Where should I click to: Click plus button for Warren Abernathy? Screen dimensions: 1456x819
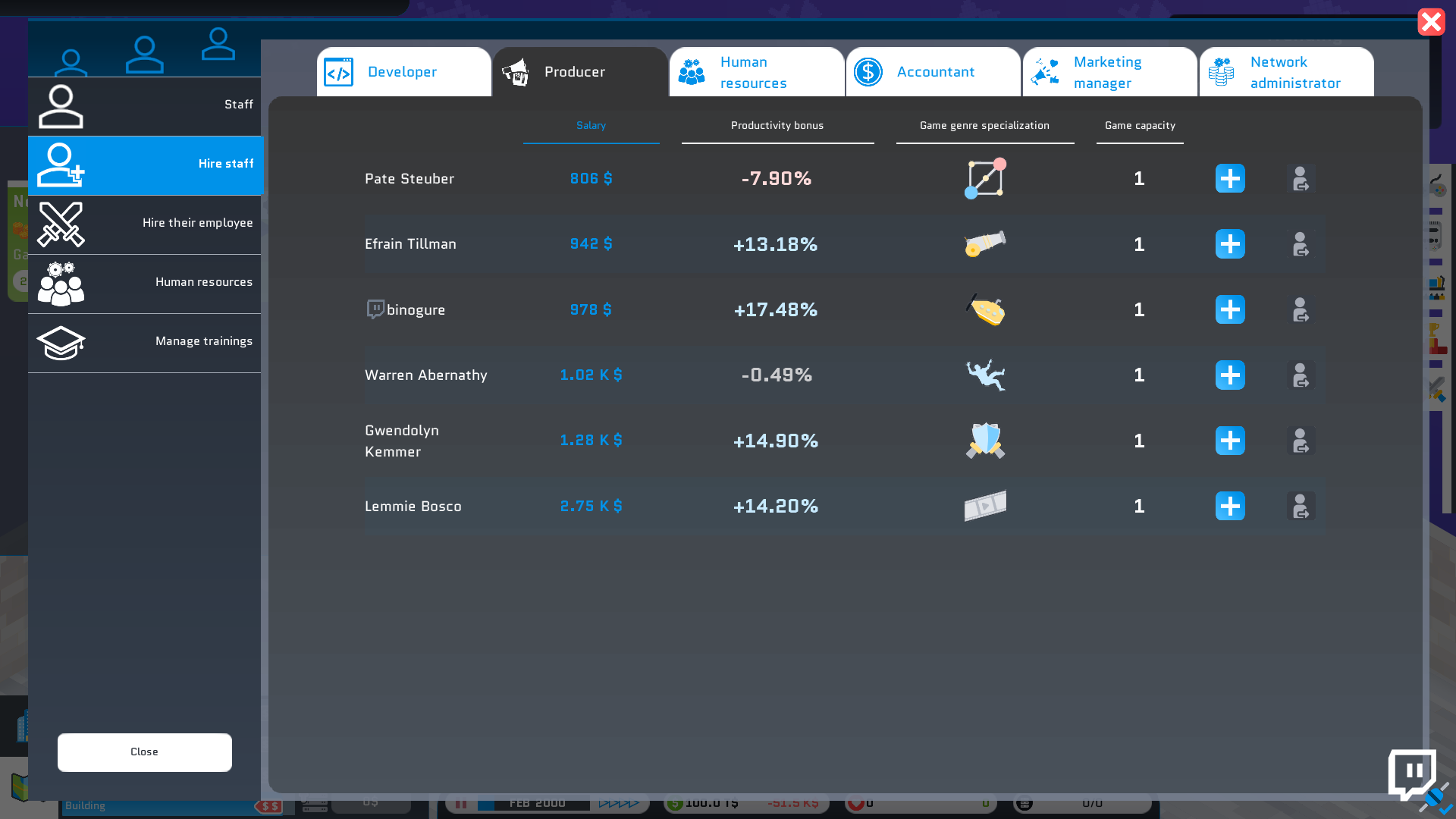(1229, 375)
